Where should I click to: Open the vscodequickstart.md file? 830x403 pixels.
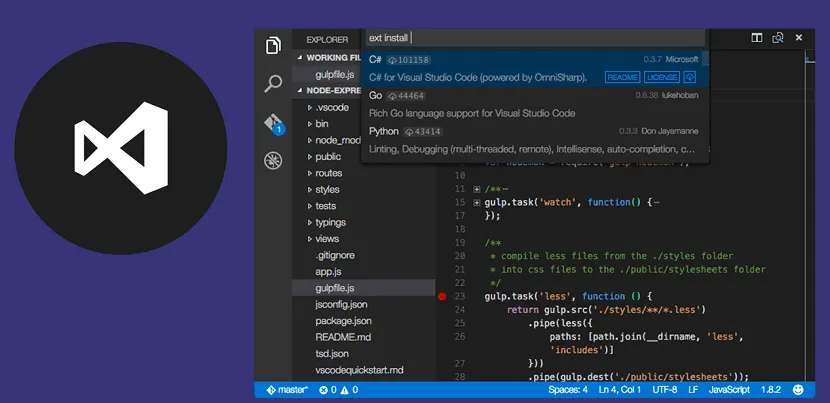[x=359, y=370]
